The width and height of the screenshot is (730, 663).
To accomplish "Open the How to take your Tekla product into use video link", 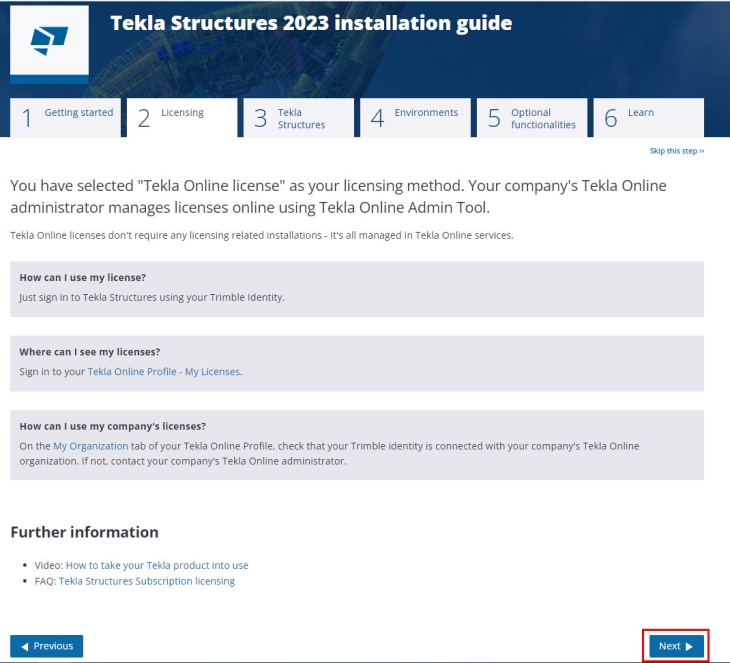I will [x=157, y=565].
